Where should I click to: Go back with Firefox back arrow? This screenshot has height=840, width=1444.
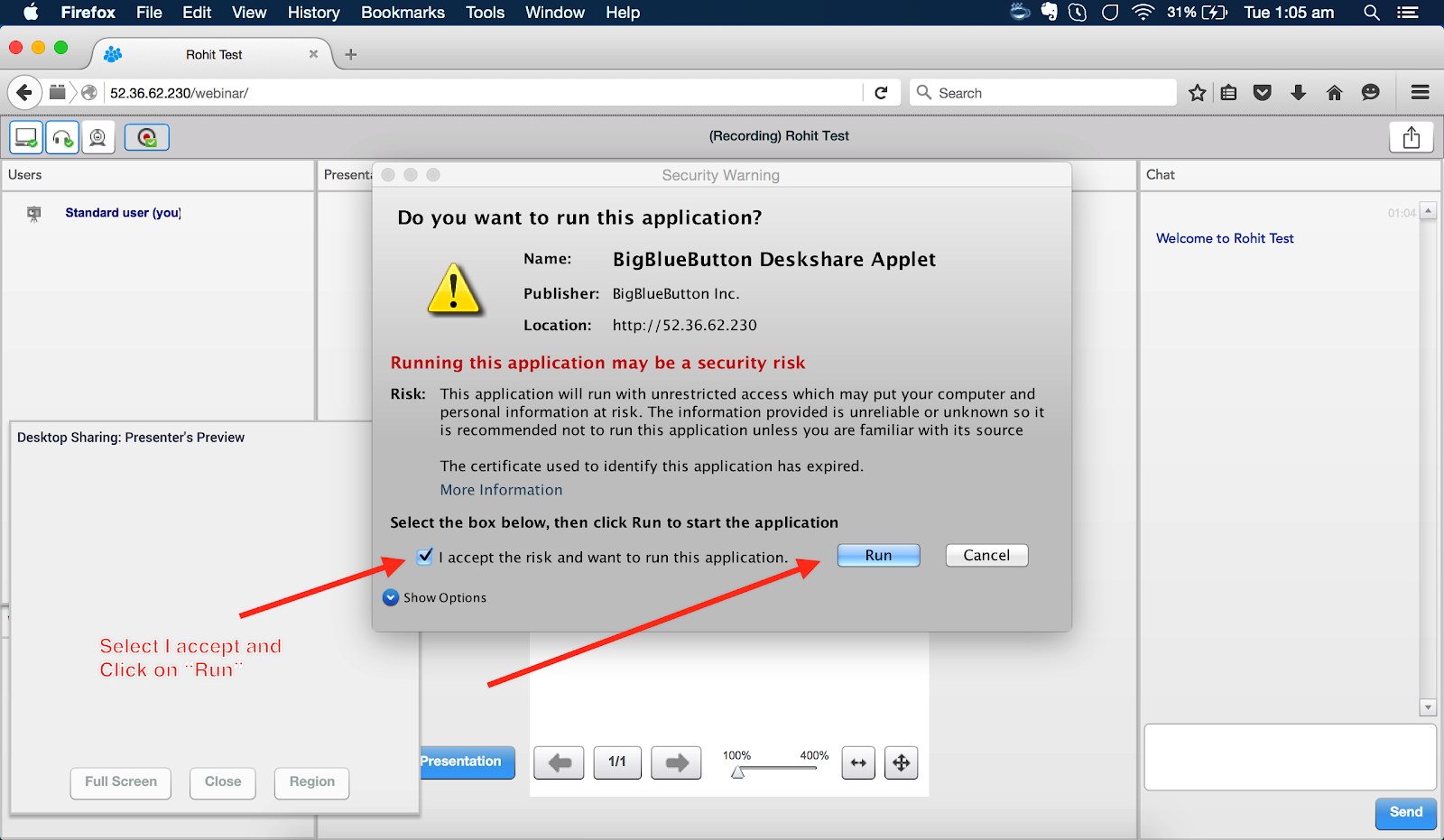coord(24,92)
